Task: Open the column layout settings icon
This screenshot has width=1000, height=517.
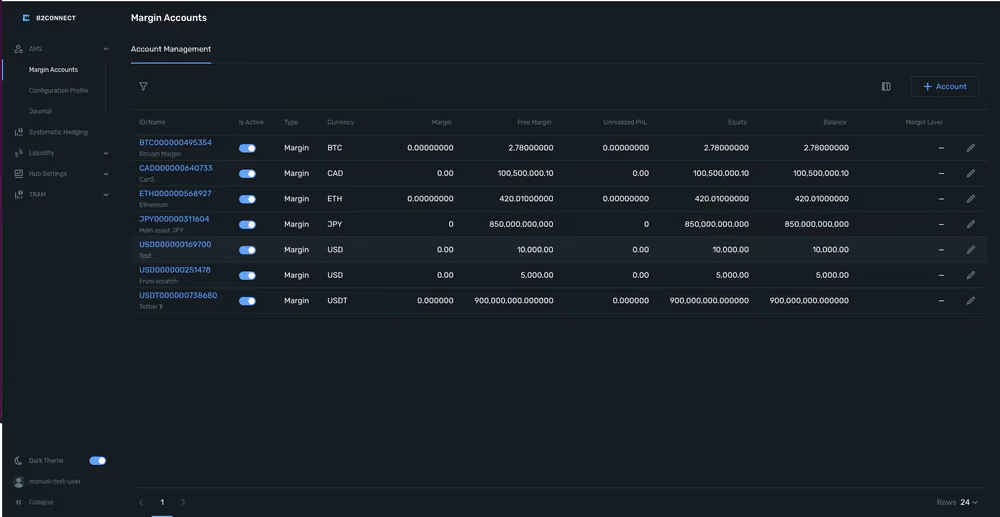Action: pos(886,86)
